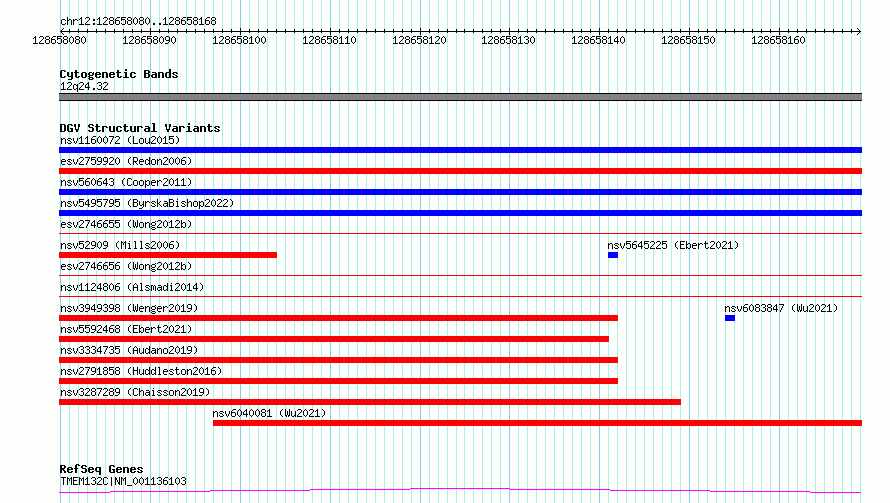Image resolution: width=890 pixels, height=503 pixels.
Task: Click ruler position 128658120
Action: [419, 40]
